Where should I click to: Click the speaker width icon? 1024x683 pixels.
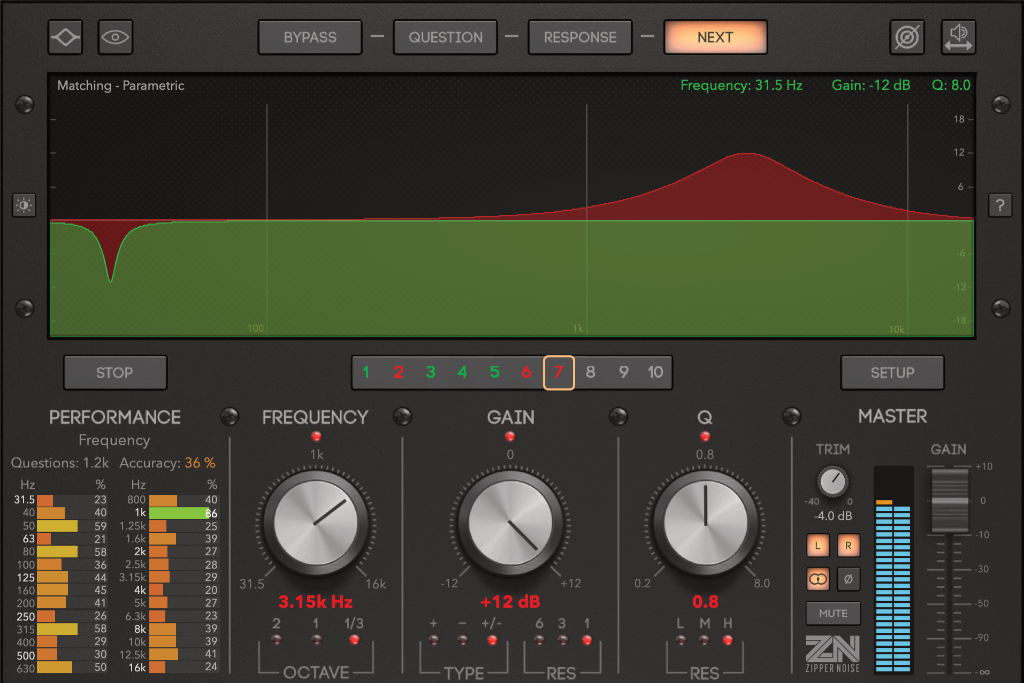958,37
